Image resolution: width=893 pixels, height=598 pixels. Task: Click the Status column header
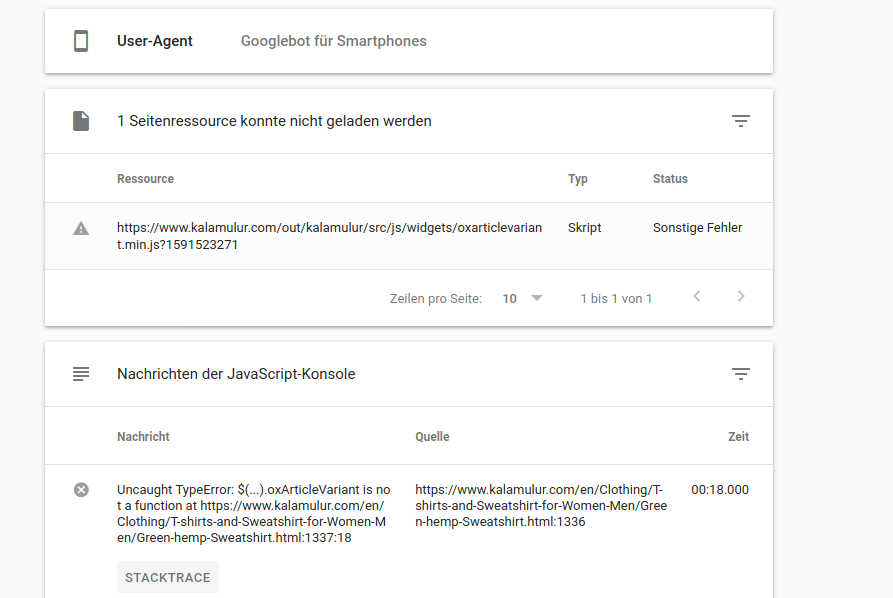tap(670, 179)
